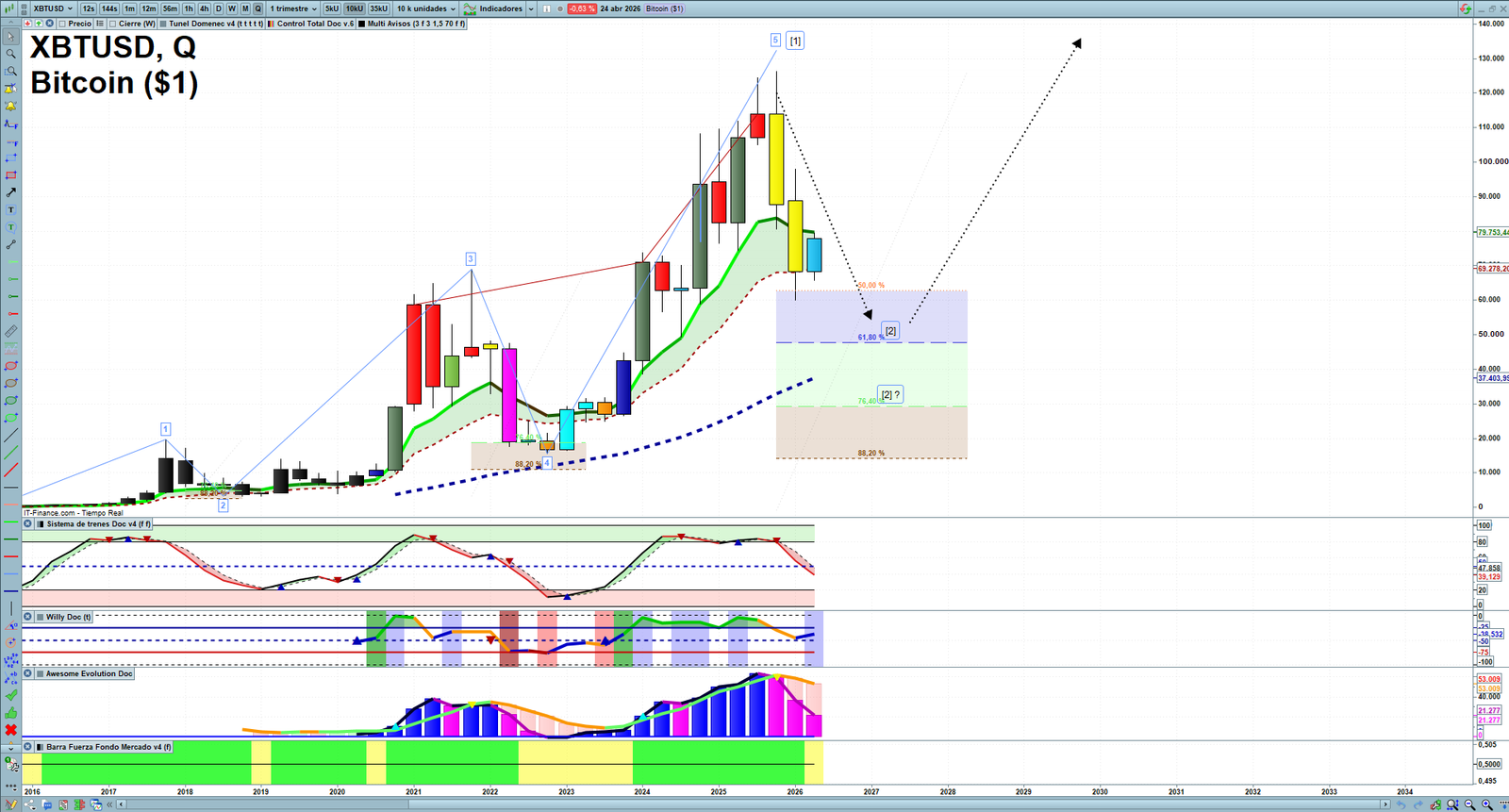Set history to 35kU
The image size is (1509, 812).
[x=378, y=8]
